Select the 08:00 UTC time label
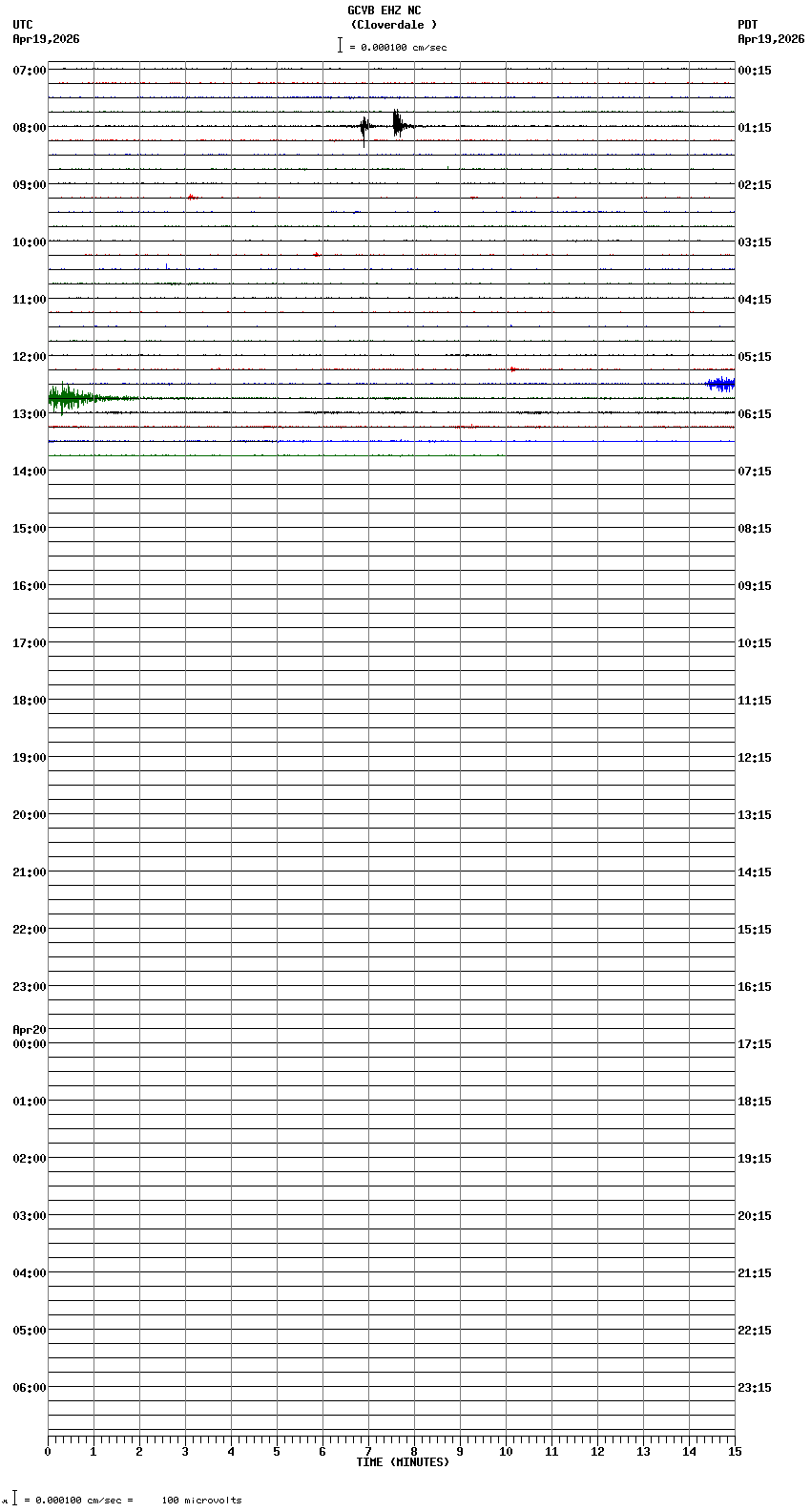Image resolution: width=811 pixels, height=1512 pixels. (x=30, y=128)
